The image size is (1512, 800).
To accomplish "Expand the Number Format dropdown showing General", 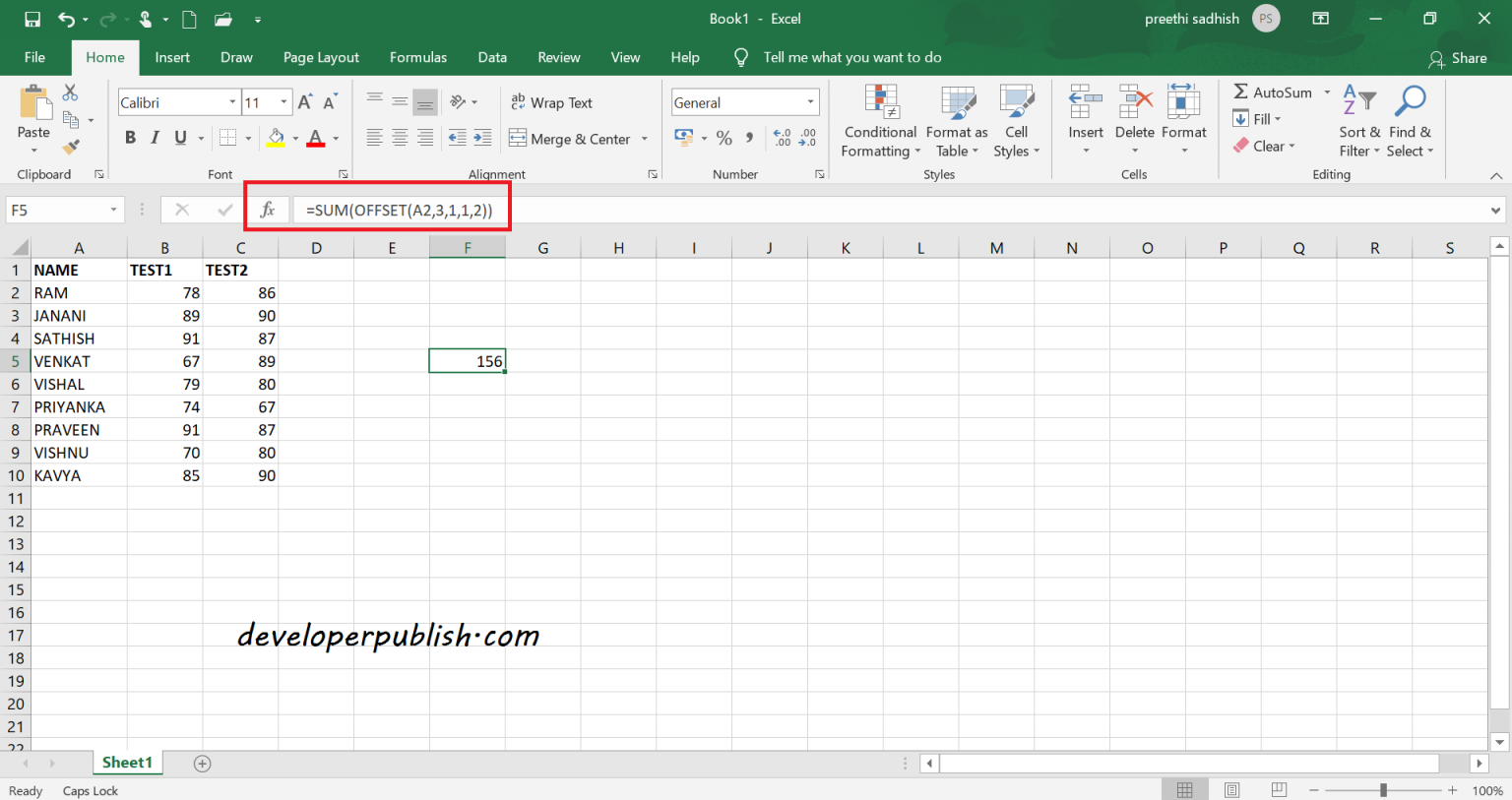I will coord(811,101).
